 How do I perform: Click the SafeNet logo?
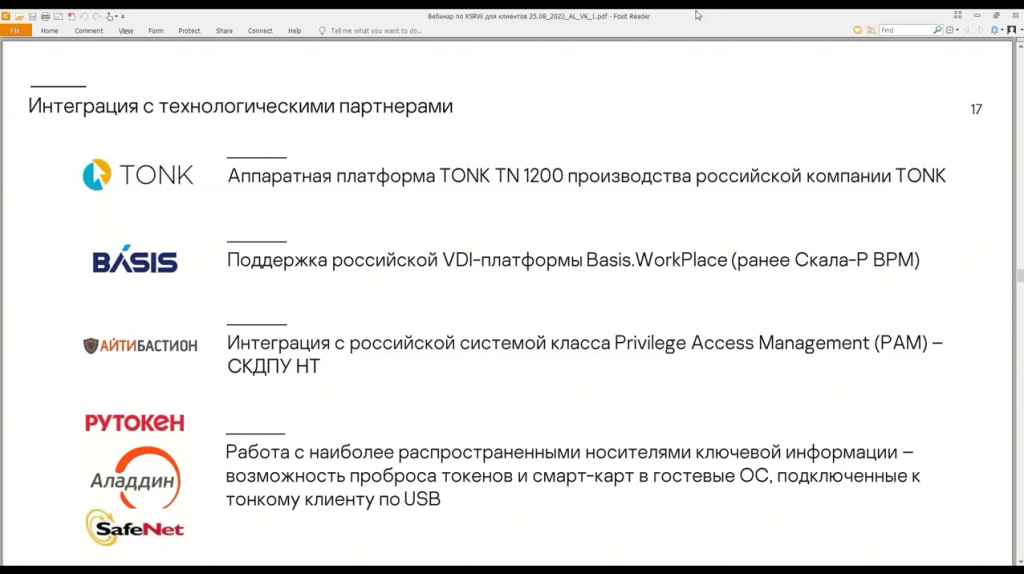coord(135,527)
